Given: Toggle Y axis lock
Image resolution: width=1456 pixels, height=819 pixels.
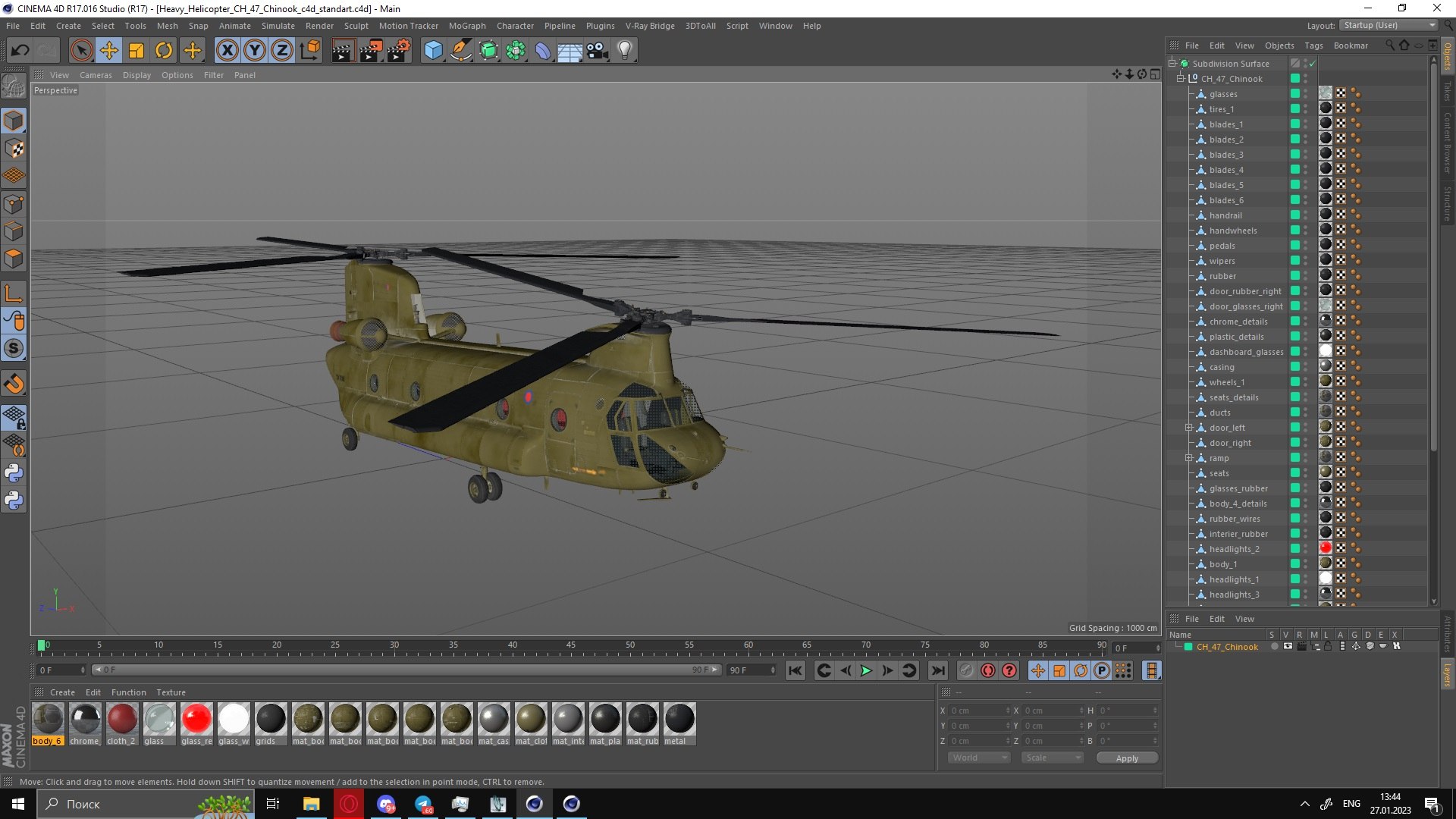Looking at the screenshot, I should (255, 51).
